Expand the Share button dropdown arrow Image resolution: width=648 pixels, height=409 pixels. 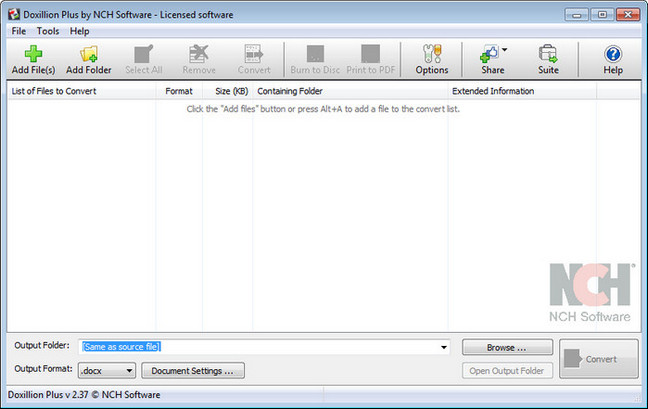point(505,49)
